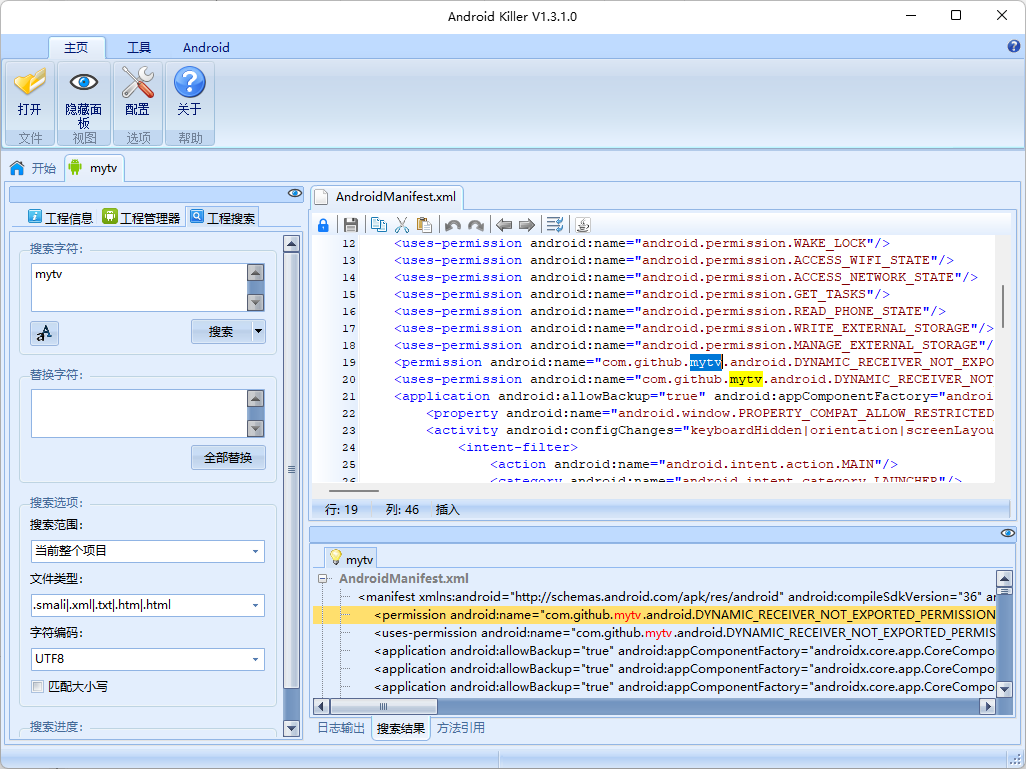The image size is (1026, 769).
Task: Switch to 日志输出 tab
Action: (341, 728)
